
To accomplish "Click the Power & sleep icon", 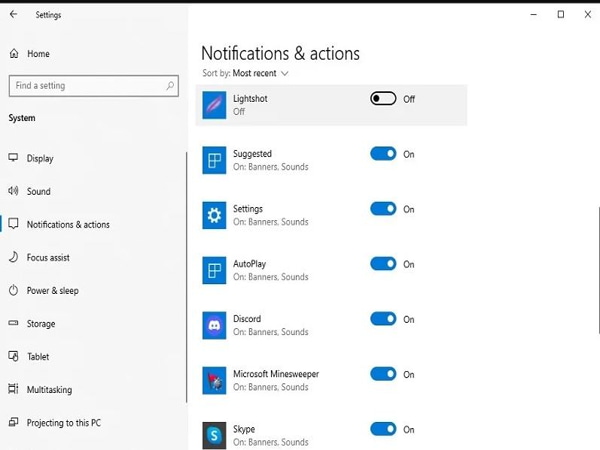I will pyautogui.click(x=13, y=290).
